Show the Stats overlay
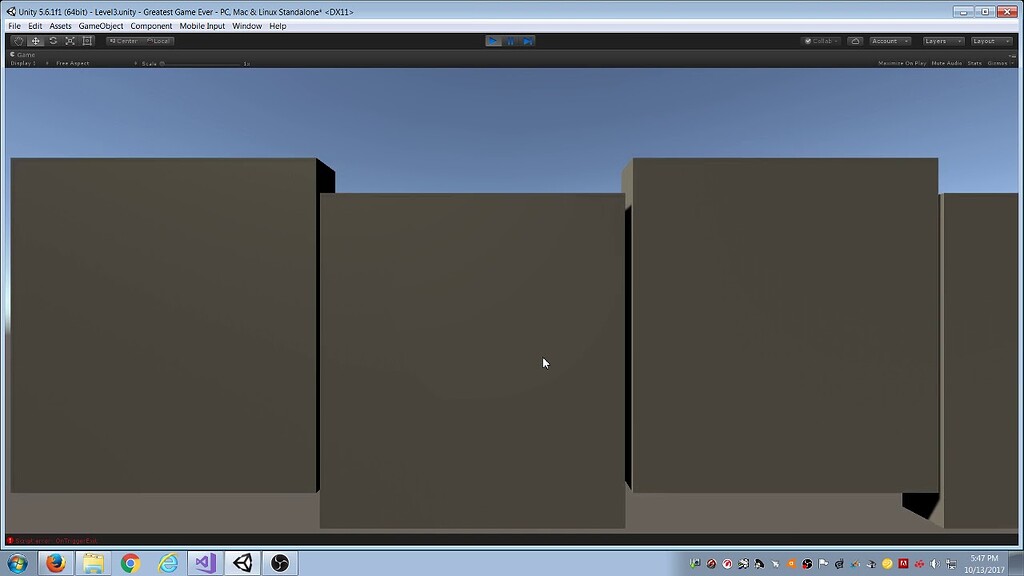Image resolution: width=1024 pixels, height=576 pixels. (x=974, y=62)
